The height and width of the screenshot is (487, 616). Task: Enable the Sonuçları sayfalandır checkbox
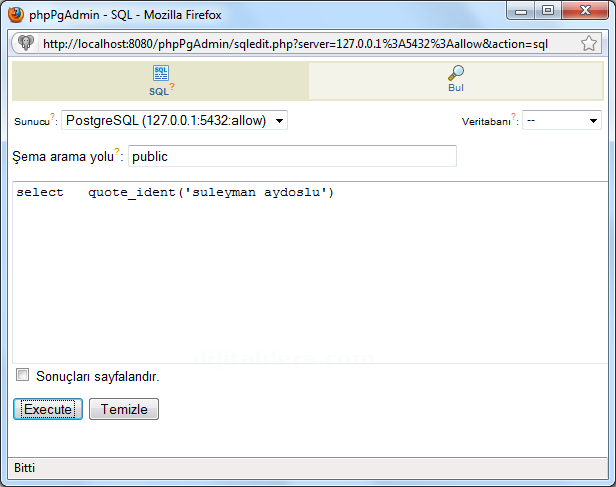[x=22, y=375]
